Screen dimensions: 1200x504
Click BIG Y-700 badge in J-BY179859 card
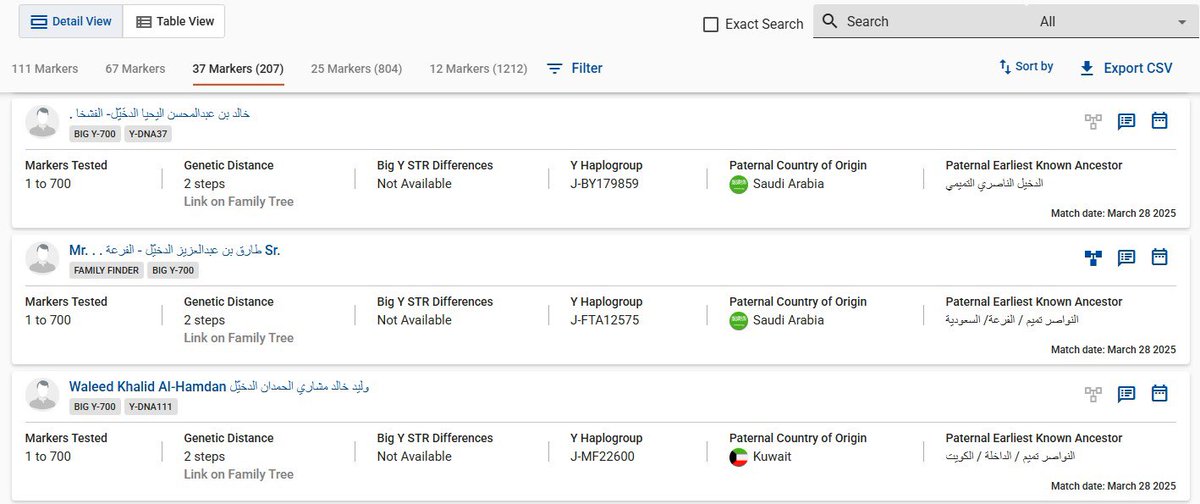95,134
